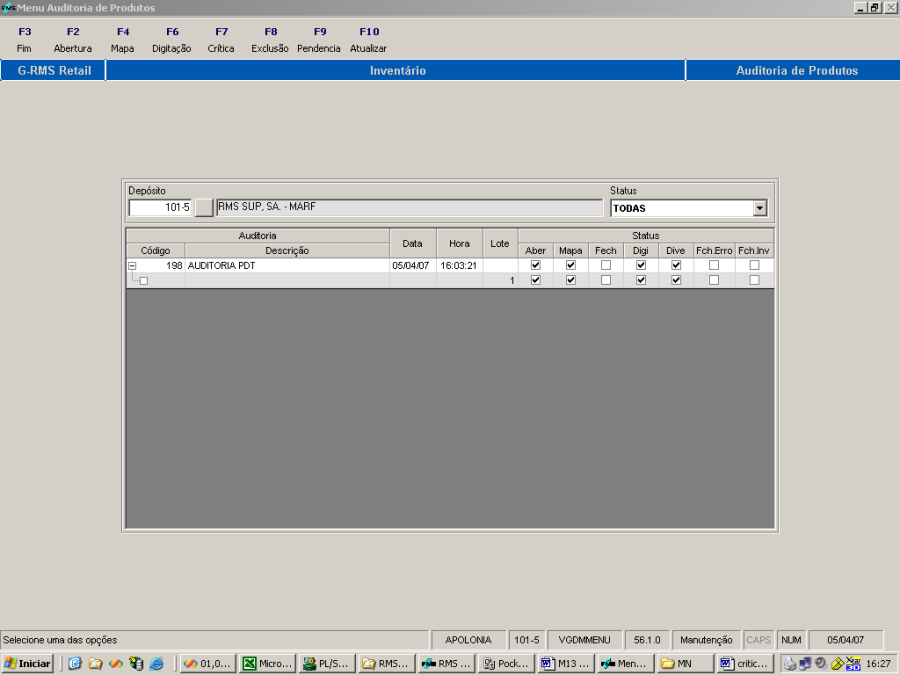Click version 56.1.0 in status bar
The image size is (900, 675).
point(647,640)
